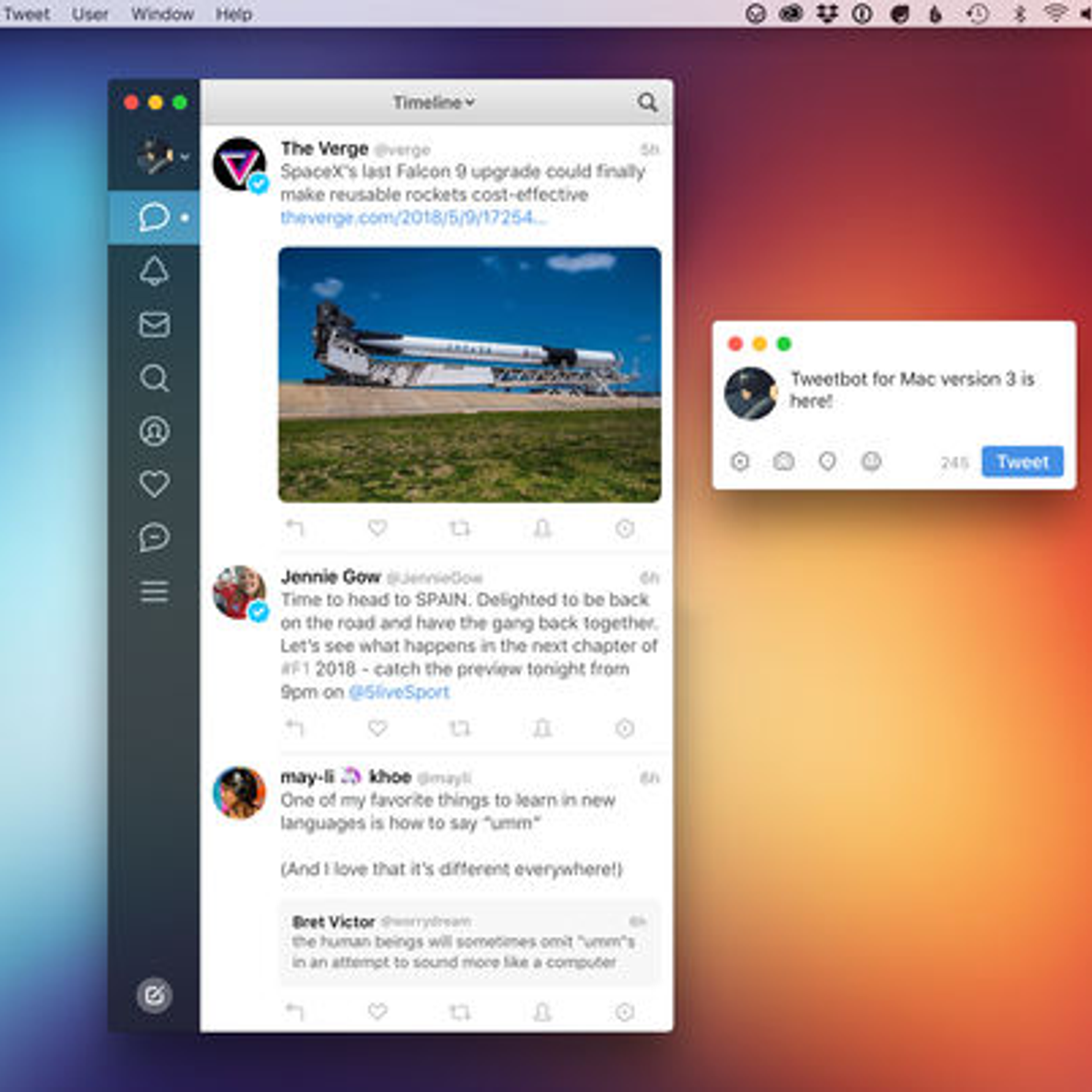Add location in compose window
1092x1092 pixels.
pos(827,462)
